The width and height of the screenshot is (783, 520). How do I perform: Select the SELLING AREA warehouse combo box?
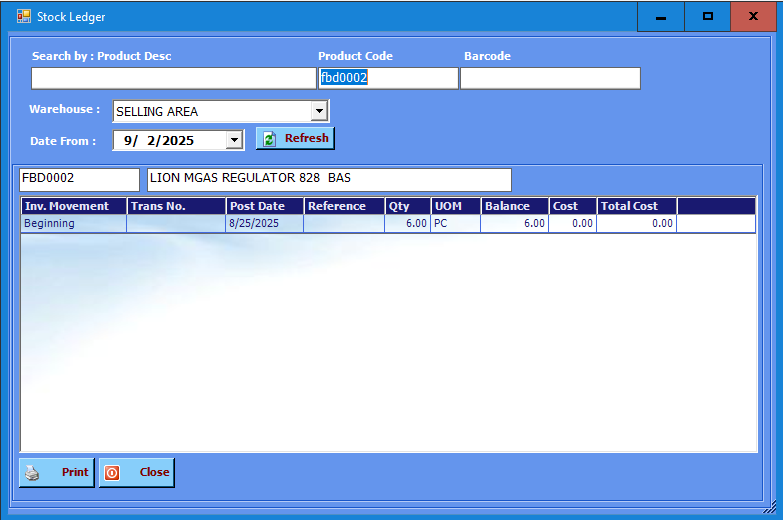(212, 111)
